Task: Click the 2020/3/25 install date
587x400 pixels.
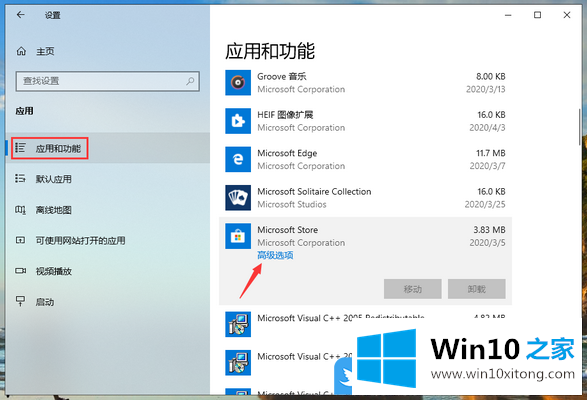Action: 485,204
